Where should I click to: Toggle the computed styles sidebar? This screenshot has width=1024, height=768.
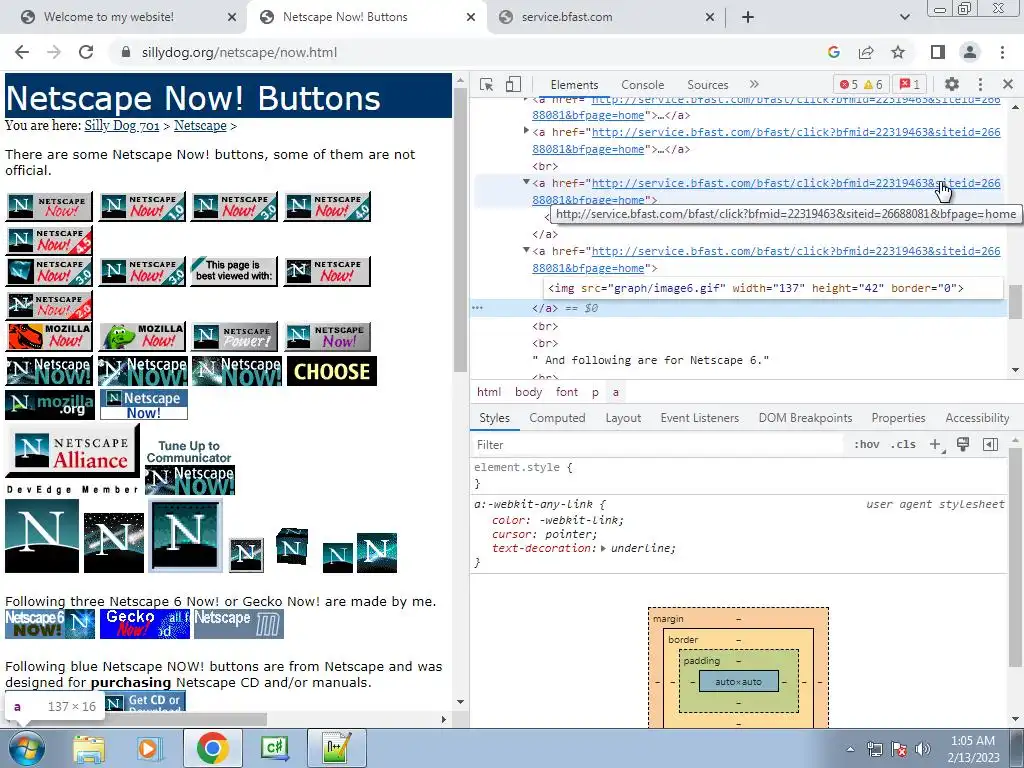coord(990,445)
